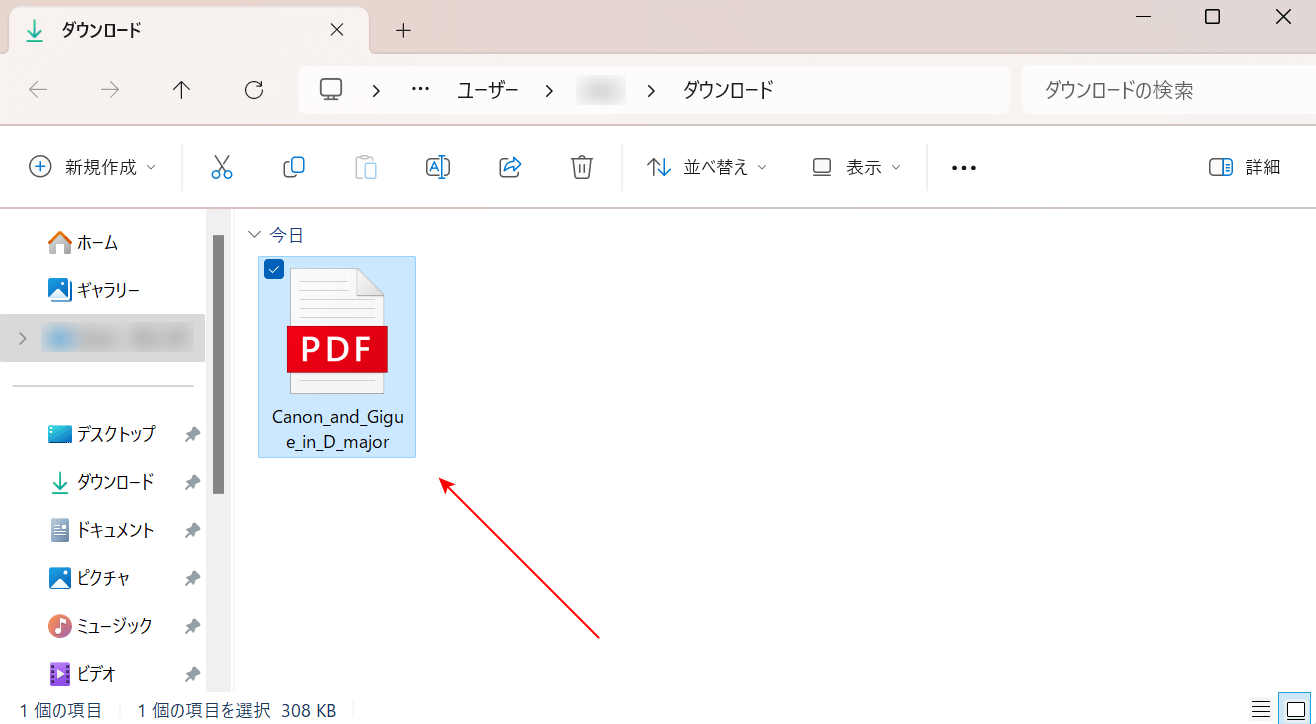Maximize the Explorer window

tap(1212, 17)
